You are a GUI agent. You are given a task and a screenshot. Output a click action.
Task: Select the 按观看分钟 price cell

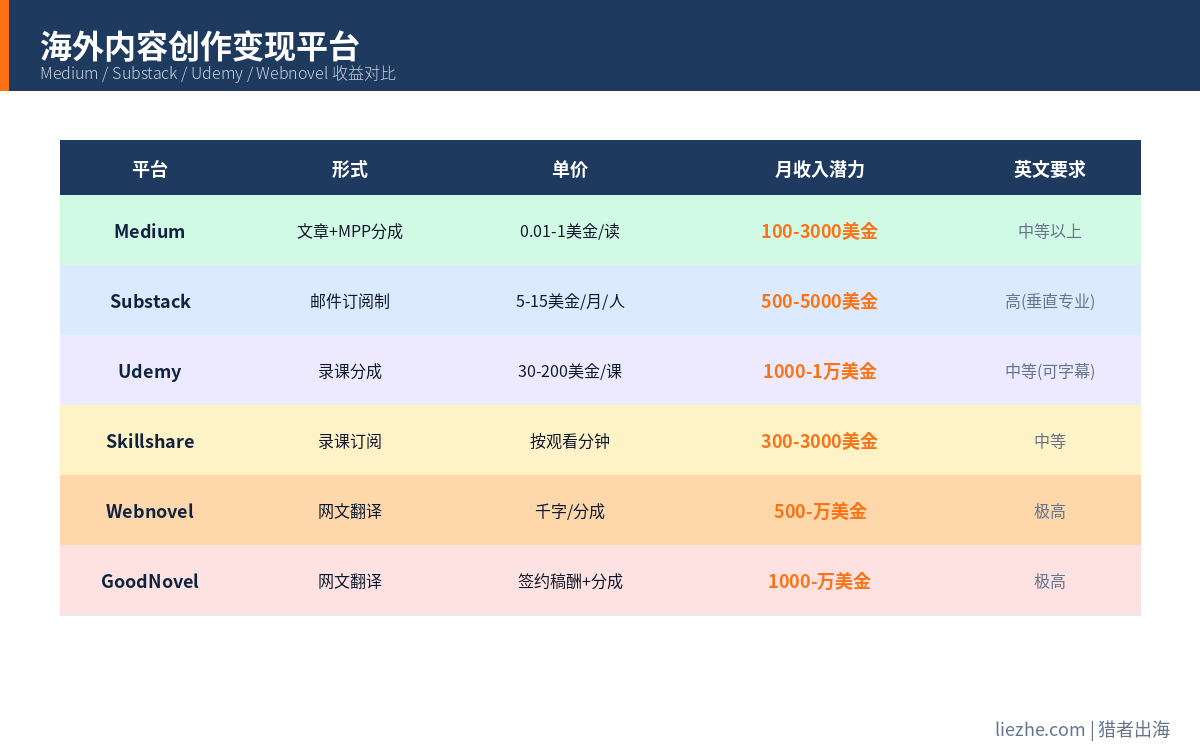[570, 441]
